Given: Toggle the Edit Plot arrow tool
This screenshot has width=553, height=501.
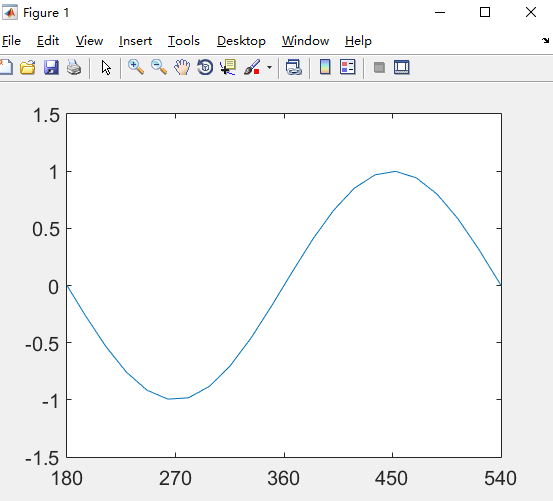Looking at the screenshot, I should point(106,67).
